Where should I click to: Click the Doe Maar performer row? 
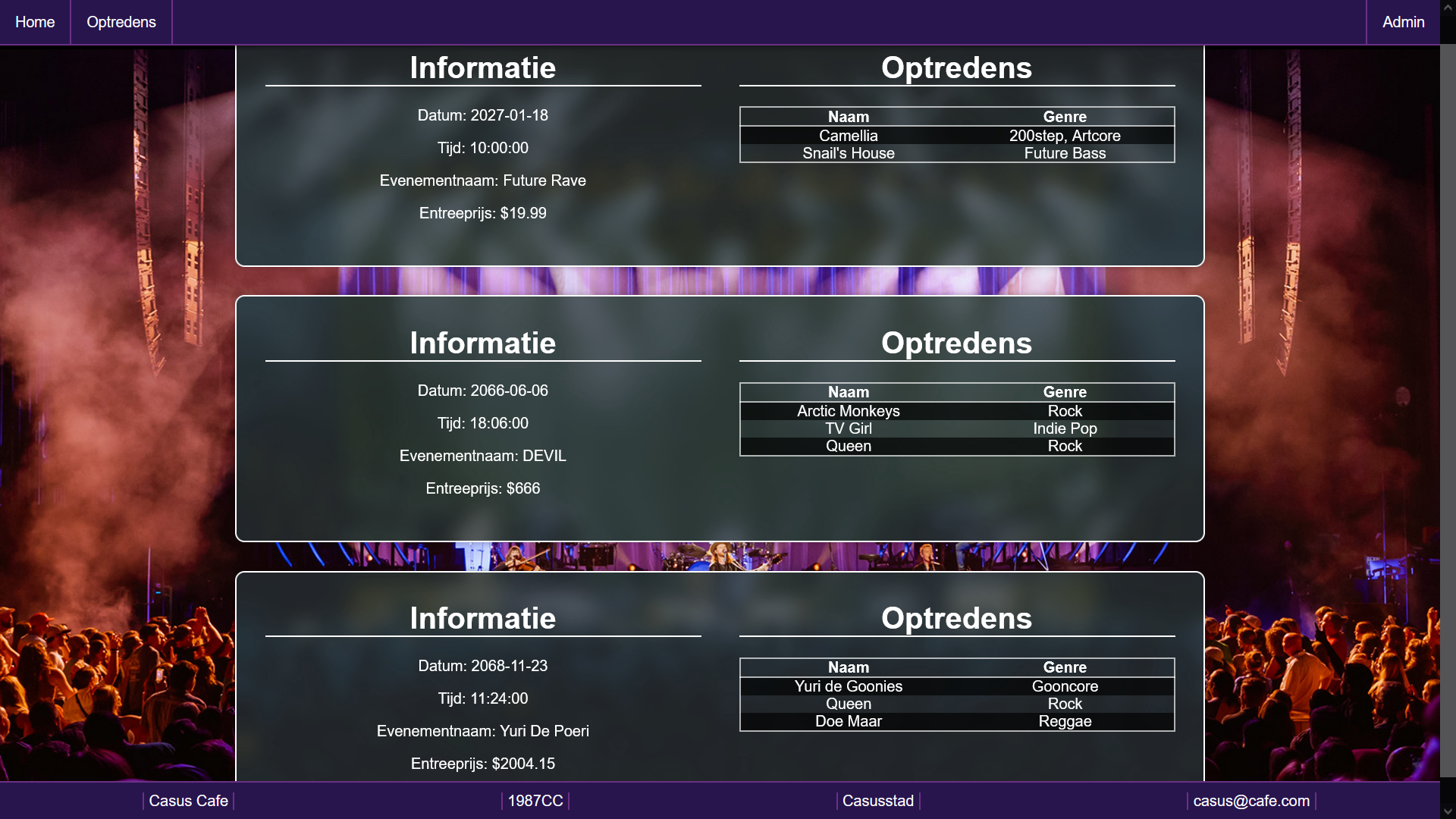click(x=849, y=721)
